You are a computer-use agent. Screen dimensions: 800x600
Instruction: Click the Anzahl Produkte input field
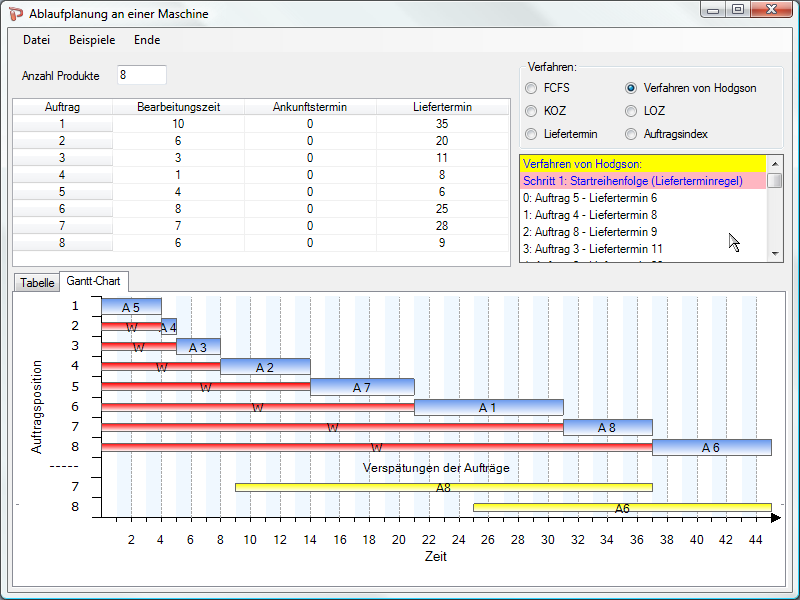pos(140,76)
